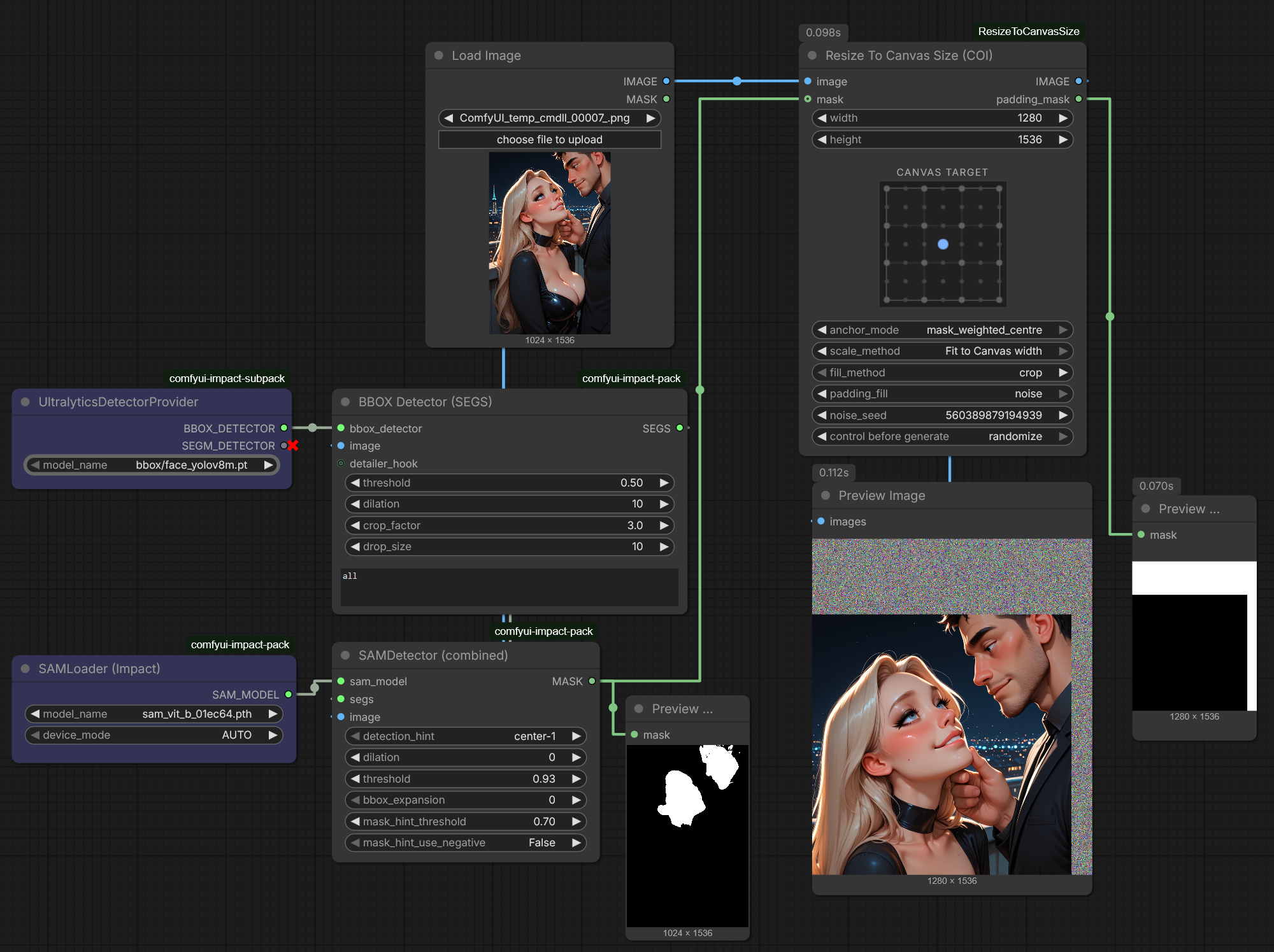Decrease height value with left arrow
The height and width of the screenshot is (952, 1274).
[822, 139]
